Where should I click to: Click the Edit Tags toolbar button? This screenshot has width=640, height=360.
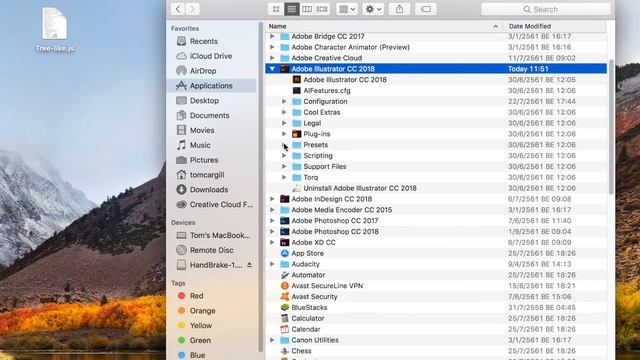pos(426,9)
